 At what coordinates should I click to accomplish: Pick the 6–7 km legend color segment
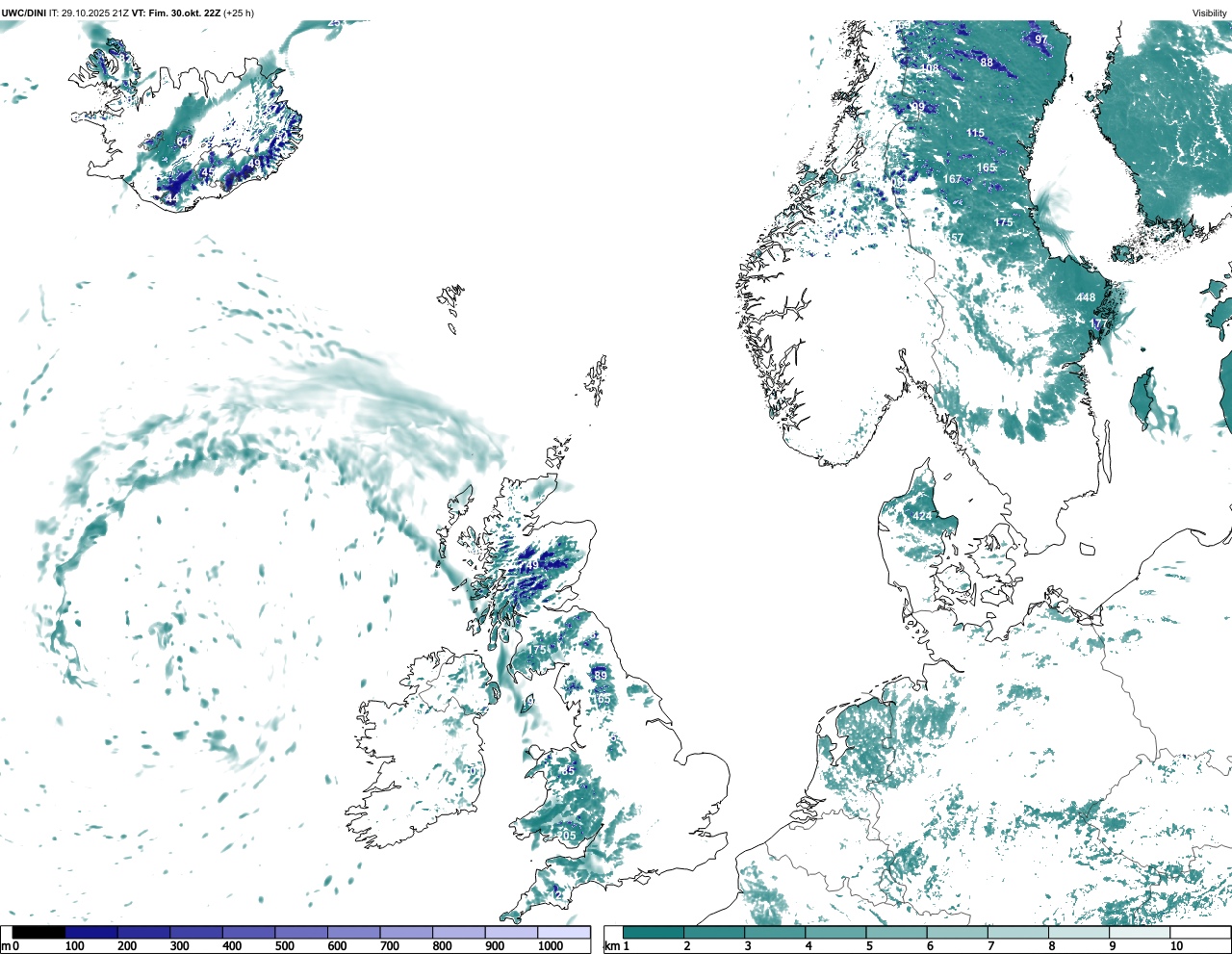tap(957, 932)
